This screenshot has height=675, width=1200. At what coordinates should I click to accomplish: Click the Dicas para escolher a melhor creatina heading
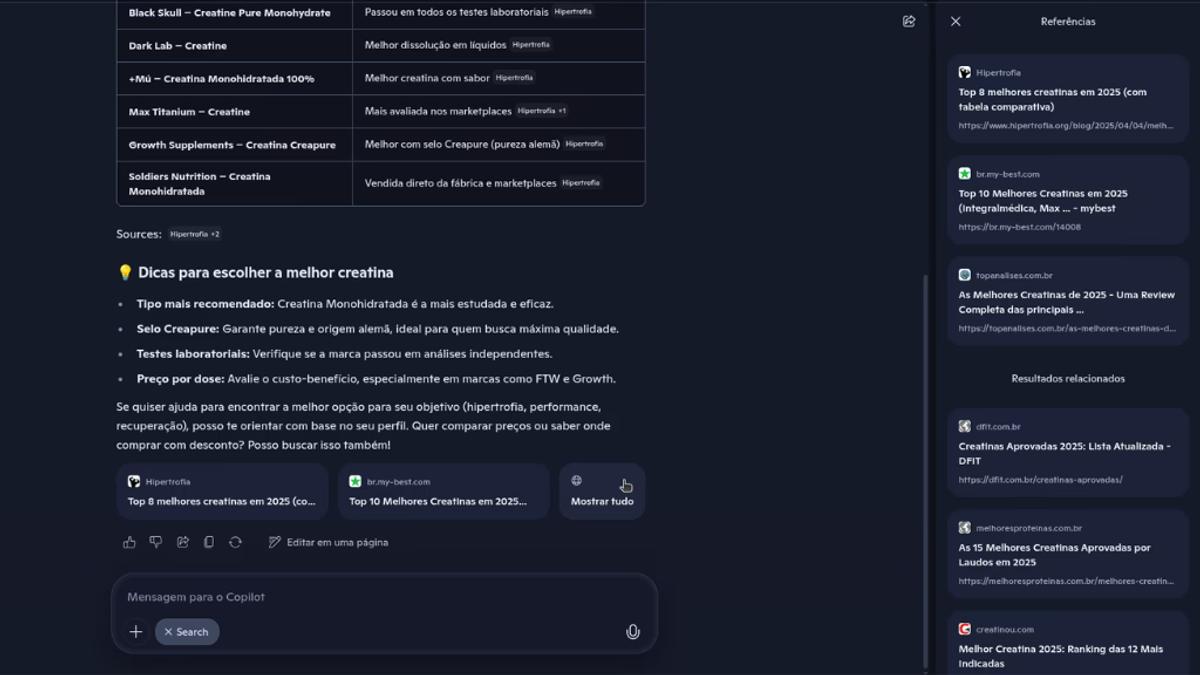pos(265,272)
